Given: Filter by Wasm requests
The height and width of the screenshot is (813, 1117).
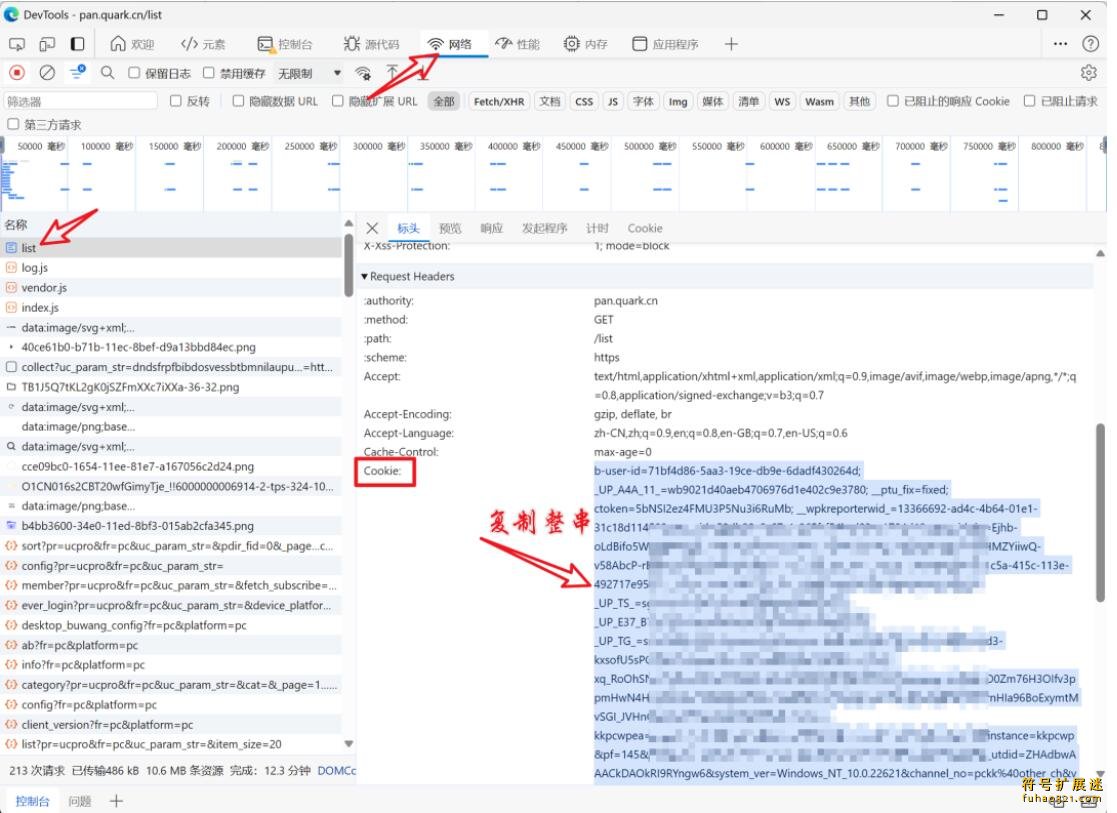Looking at the screenshot, I should (x=819, y=101).
